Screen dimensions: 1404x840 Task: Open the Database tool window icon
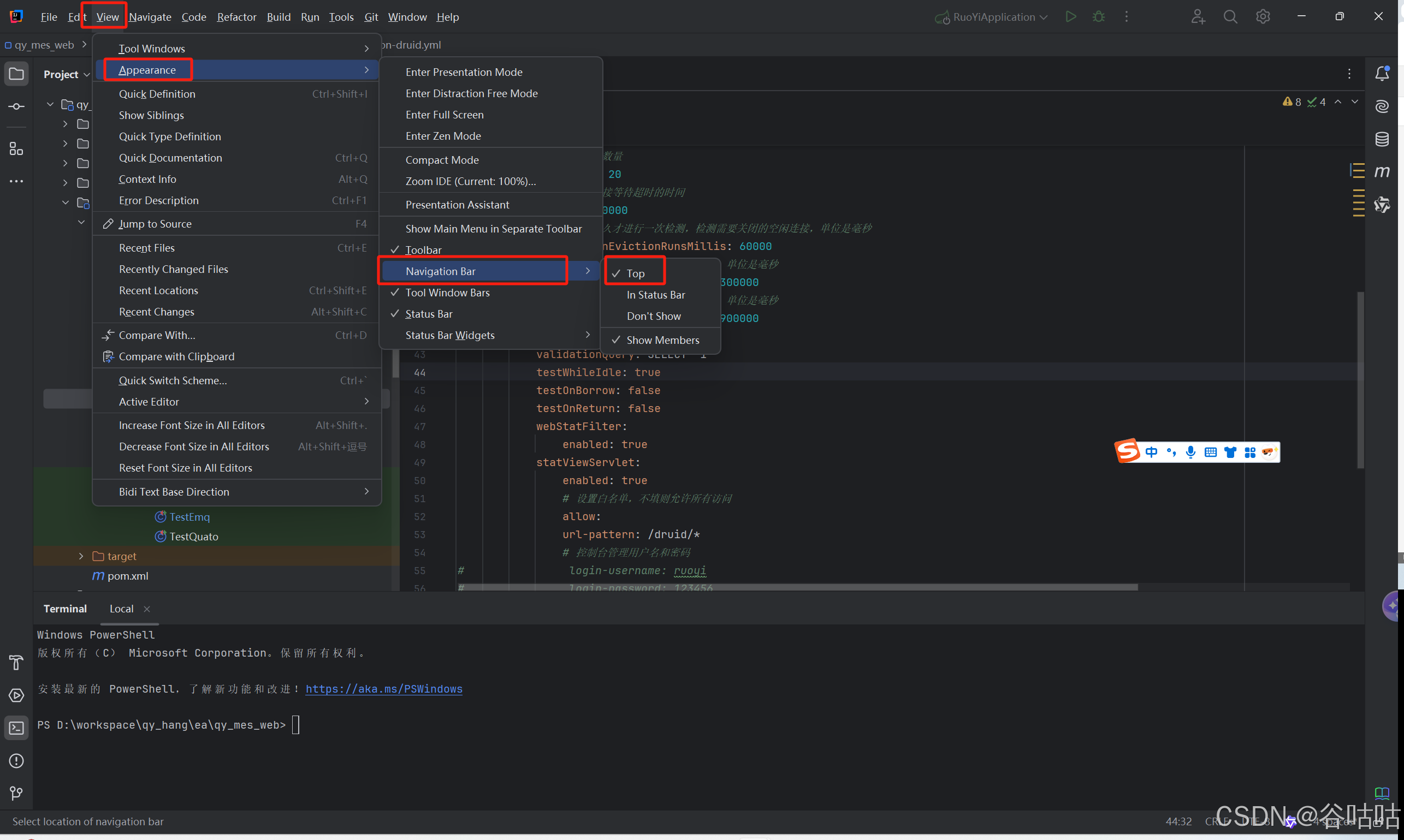click(1382, 139)
